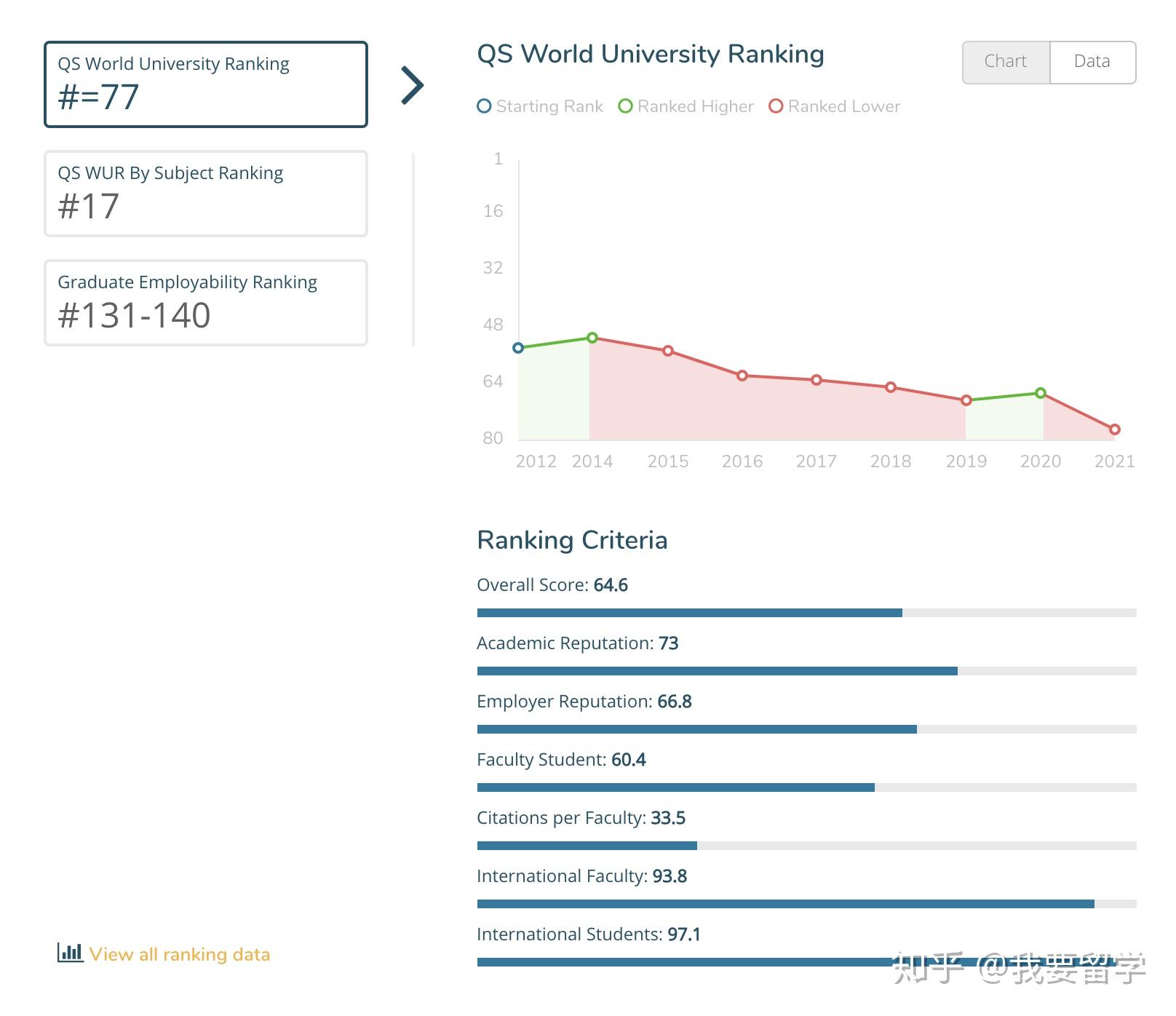Open the QS World University Ranking card

pos(206,84)
